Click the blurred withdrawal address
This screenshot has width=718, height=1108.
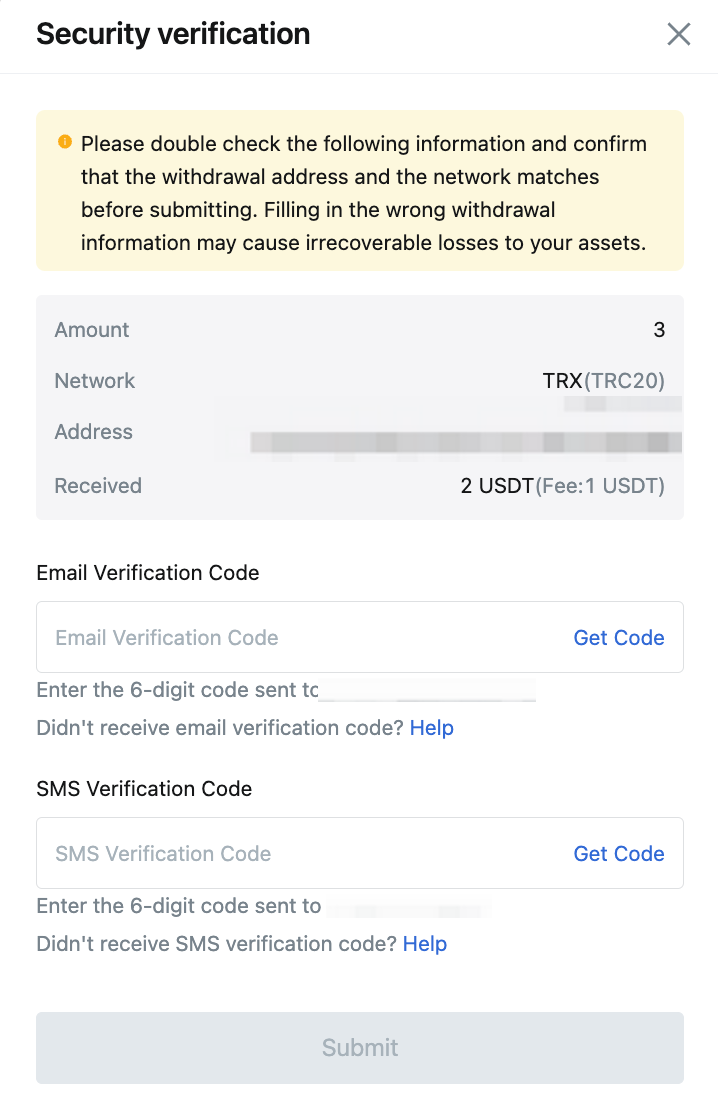pyautogui.click(x=465, y=441)
